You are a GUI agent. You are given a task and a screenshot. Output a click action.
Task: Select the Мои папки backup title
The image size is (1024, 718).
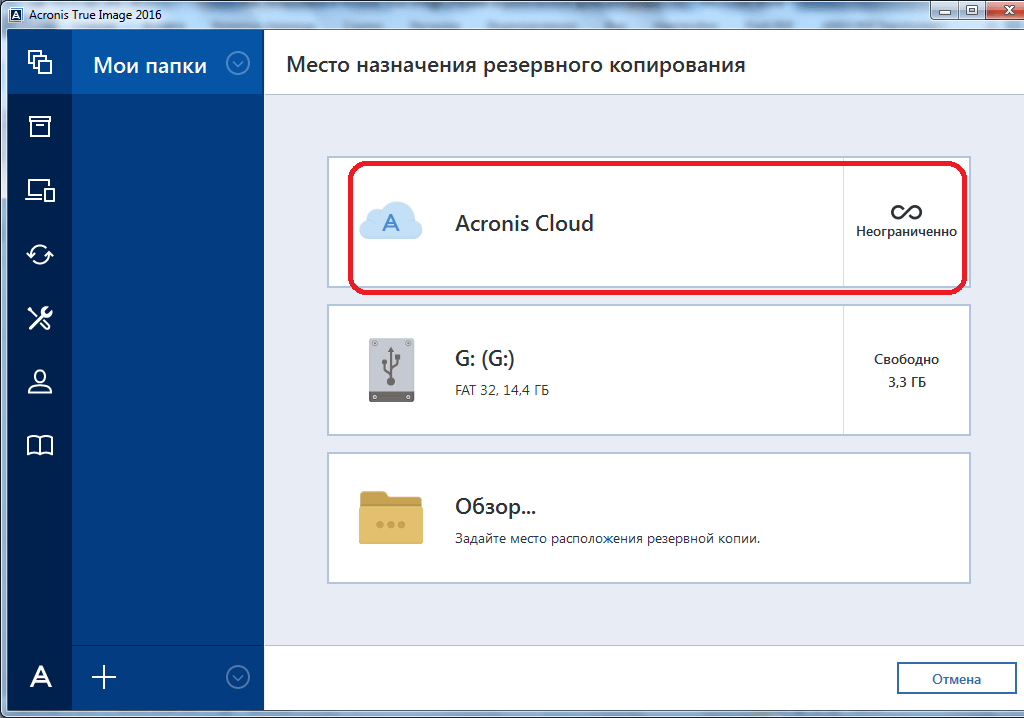pyautogui.click(x=150, y=65)
